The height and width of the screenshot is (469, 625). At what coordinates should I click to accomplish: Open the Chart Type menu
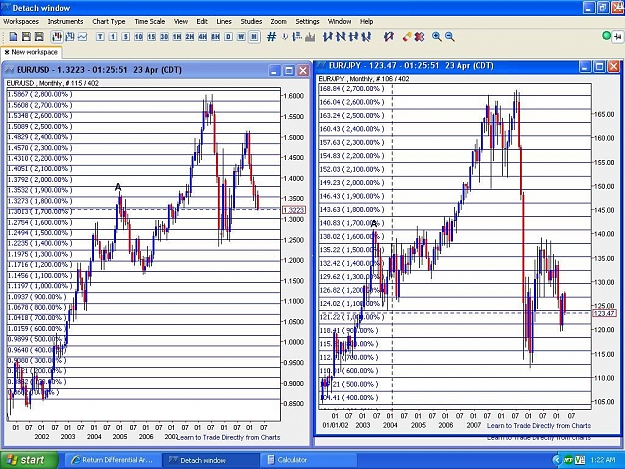click(109, 22)
